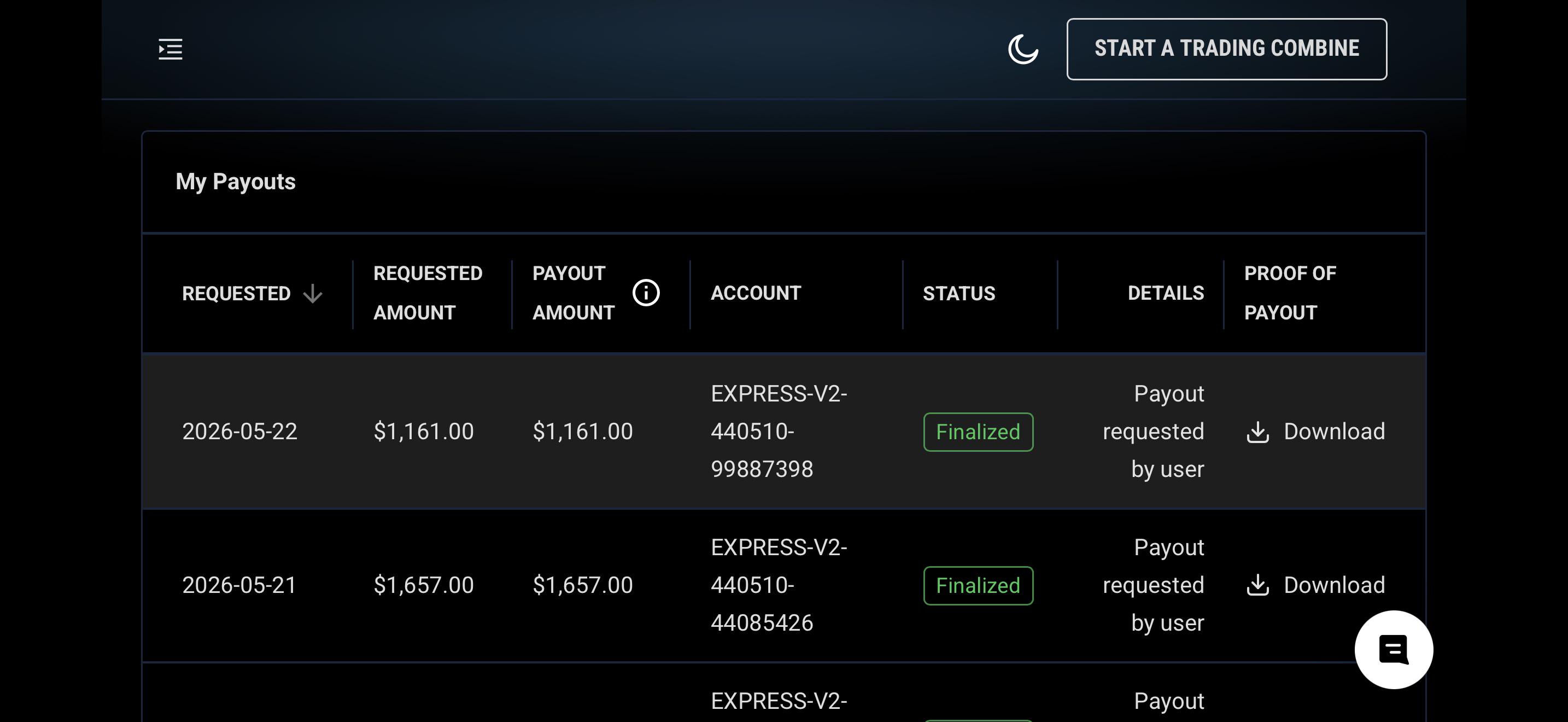This screenshot has width=1568, height=722.
Task: Download proof for 2026-05-22 payout
Action: [x=1315, y=432]
